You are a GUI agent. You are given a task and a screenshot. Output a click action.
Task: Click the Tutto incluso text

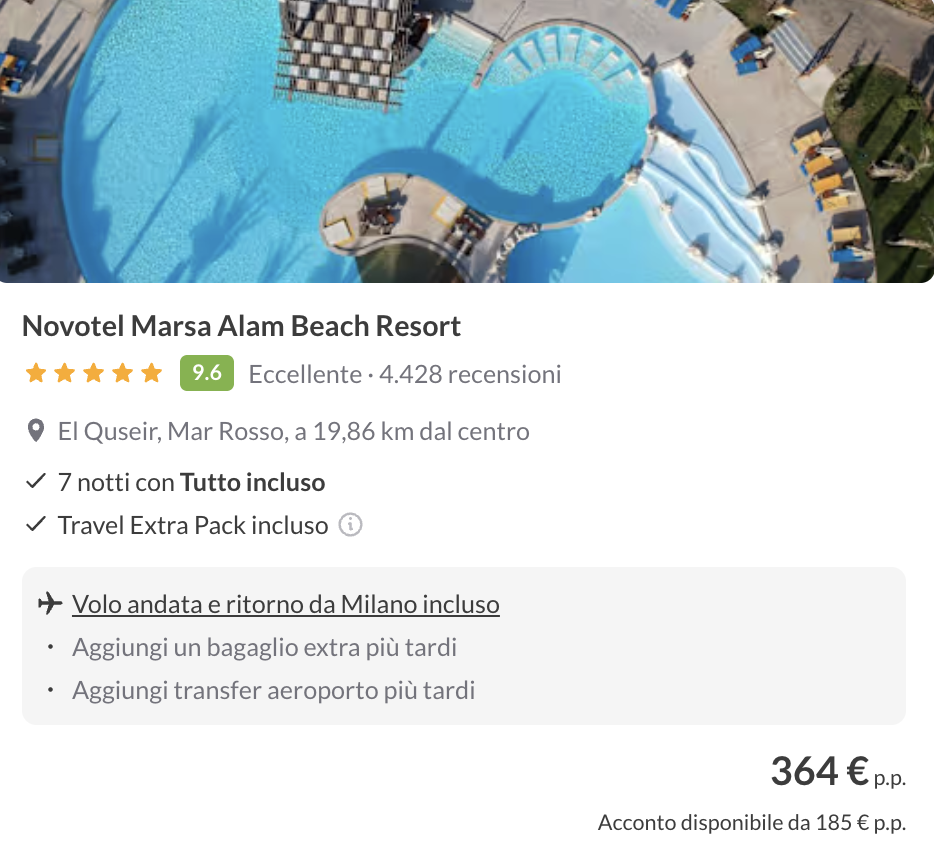[x=252, y=482]
